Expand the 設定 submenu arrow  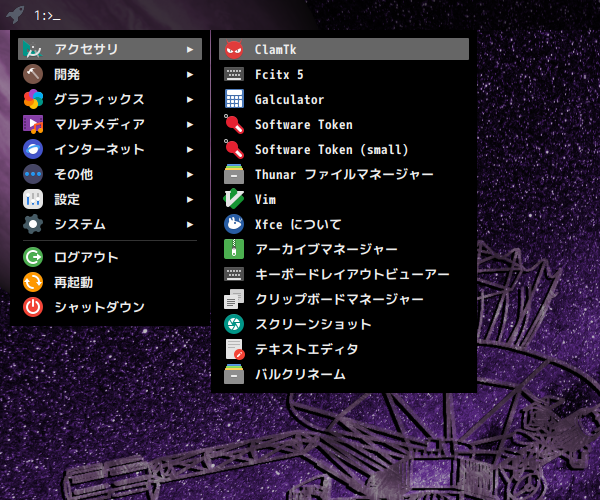coord(190,199)
